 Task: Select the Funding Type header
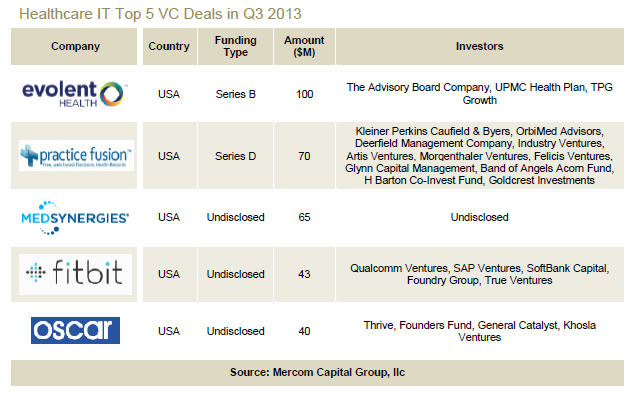click(x=236, y=46)
